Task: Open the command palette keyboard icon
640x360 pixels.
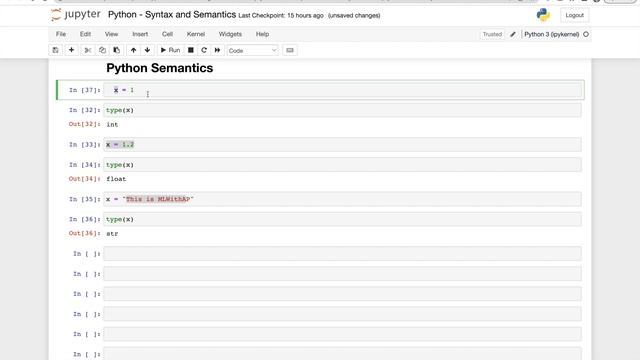Action: [290, 50]
